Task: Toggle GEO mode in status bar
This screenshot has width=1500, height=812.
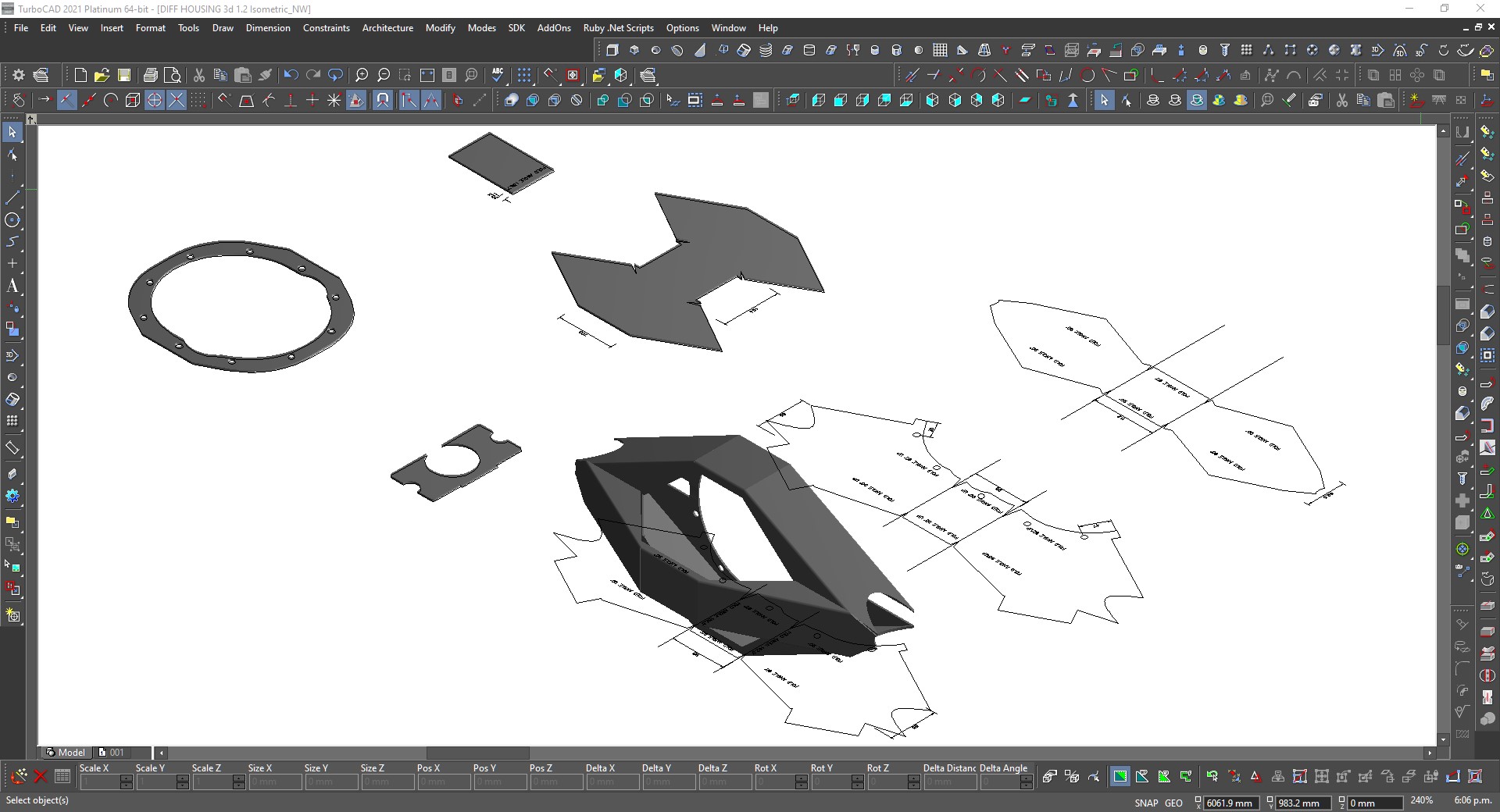Action: pyautogui.click(x=1173, y=803)
